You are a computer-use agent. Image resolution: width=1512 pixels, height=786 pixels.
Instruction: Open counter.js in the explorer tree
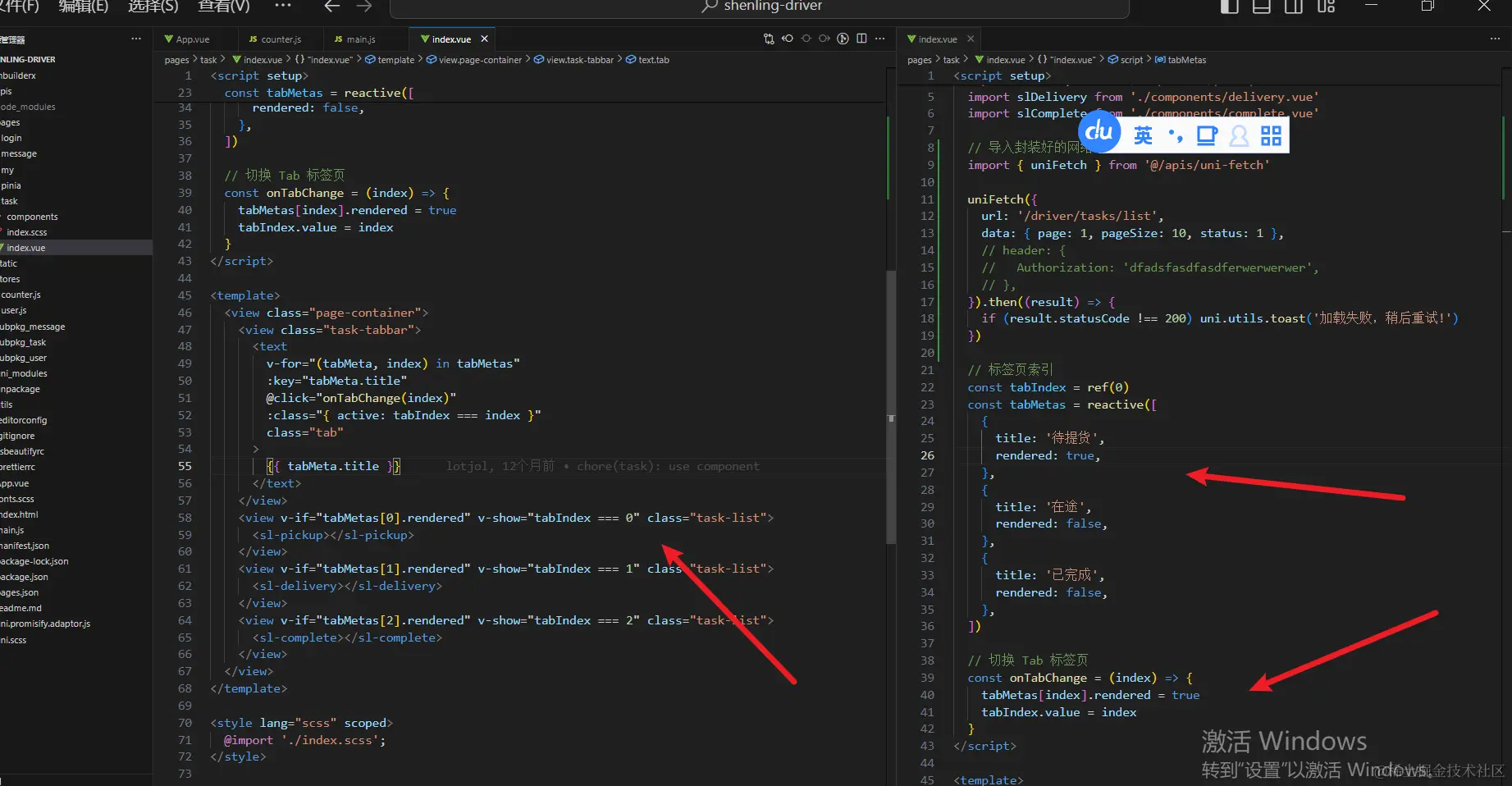[21, 295]
